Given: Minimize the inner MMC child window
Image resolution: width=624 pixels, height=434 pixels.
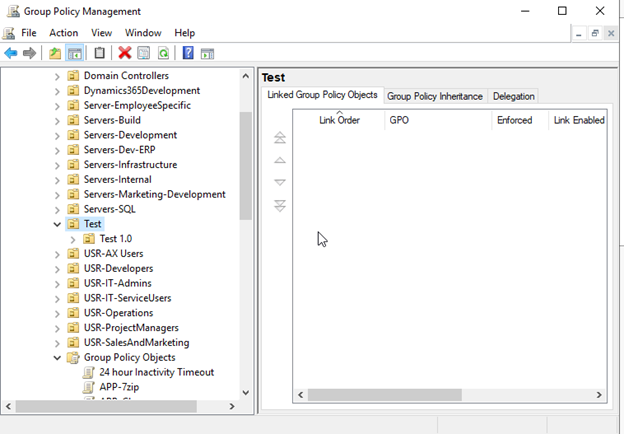Looking at the screenshot, I should point(579,33).
